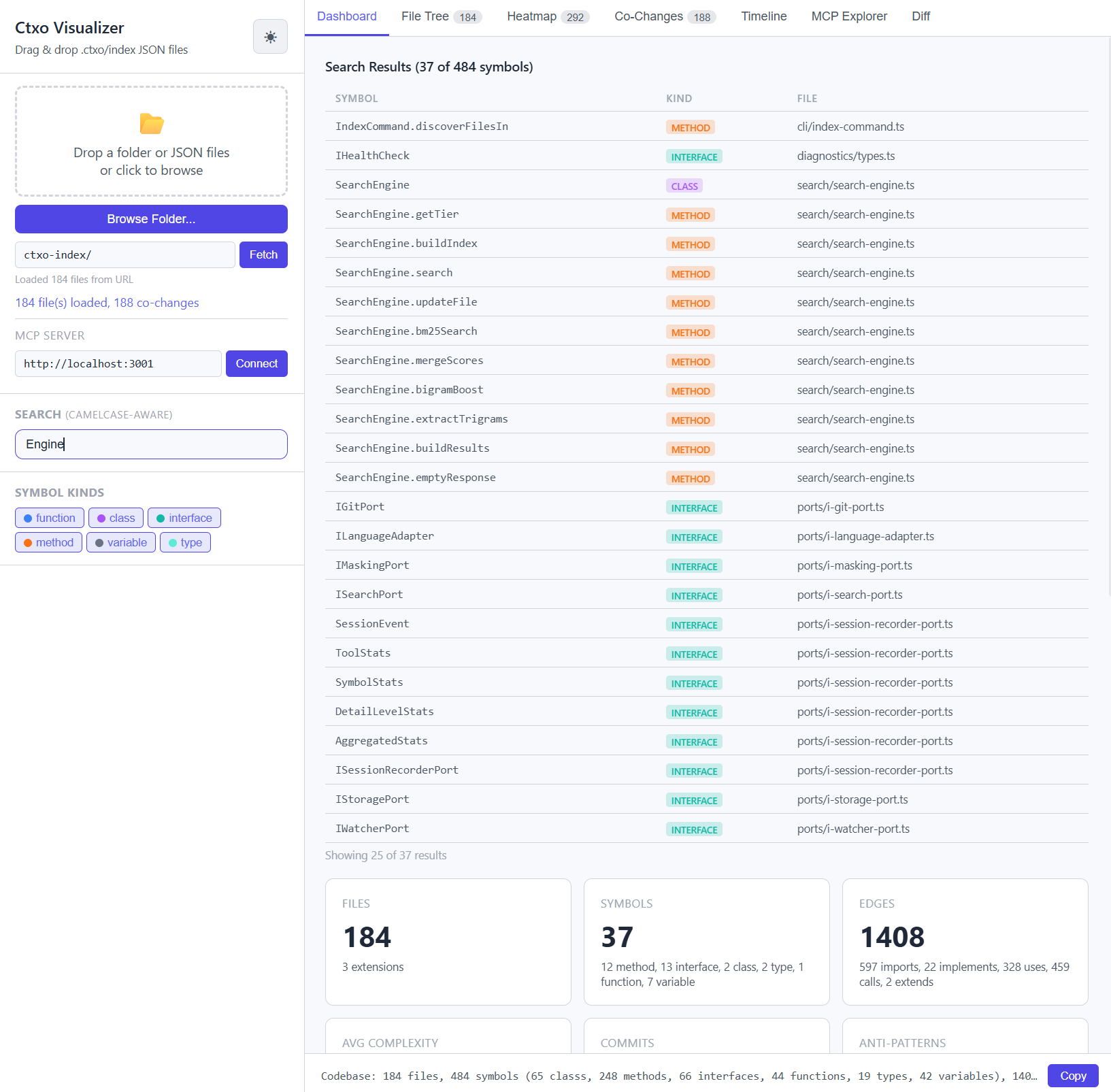Open the MCP Explorer tab
Image resolution: width=1111 pixels, height=1092 pixels.
tap(849, 17)
